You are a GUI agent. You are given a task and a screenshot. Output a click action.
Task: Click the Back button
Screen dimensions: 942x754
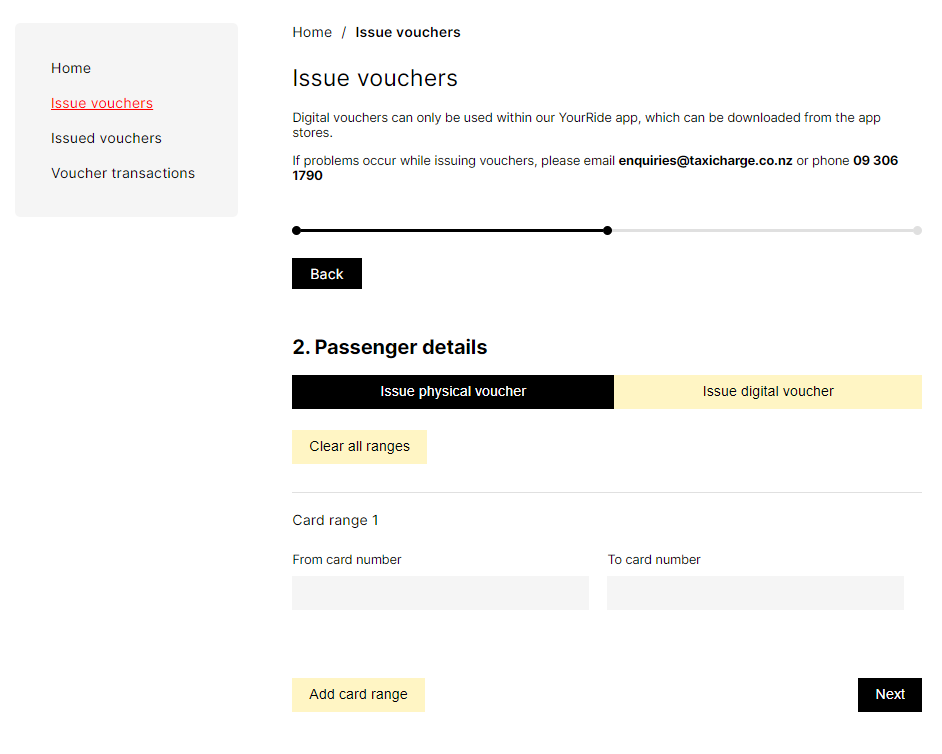(326, 273)
